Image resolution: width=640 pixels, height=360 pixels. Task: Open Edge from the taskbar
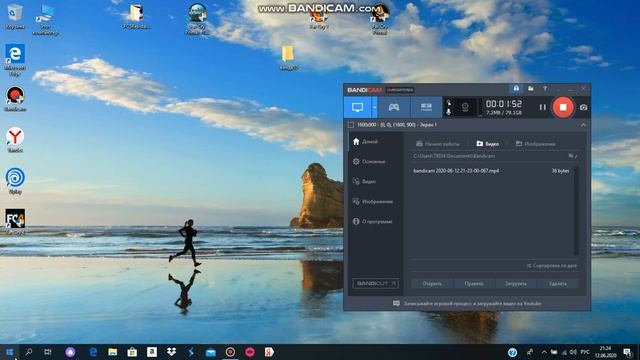93,352
